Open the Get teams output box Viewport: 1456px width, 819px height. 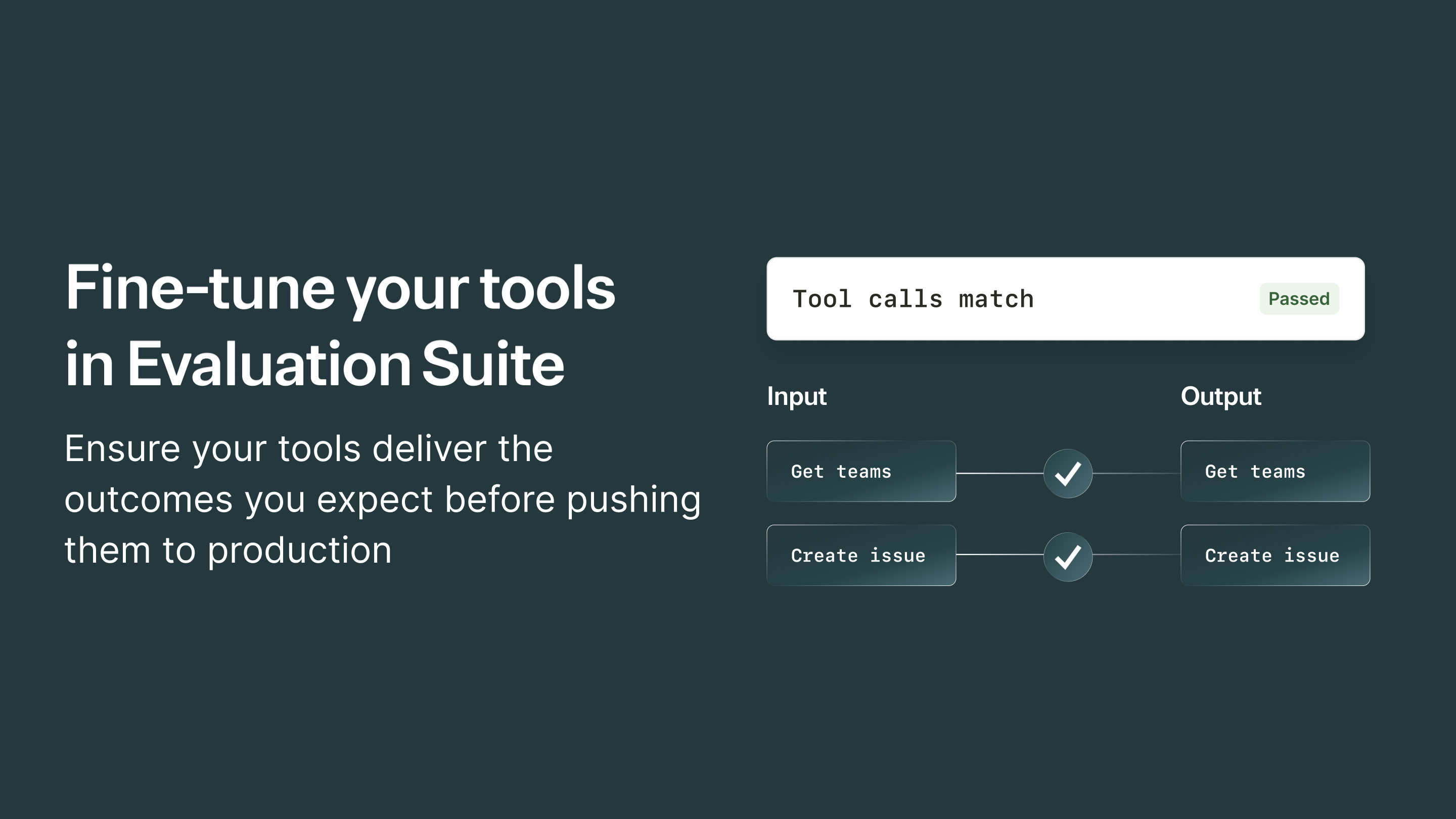click(x=1275, y=471)
